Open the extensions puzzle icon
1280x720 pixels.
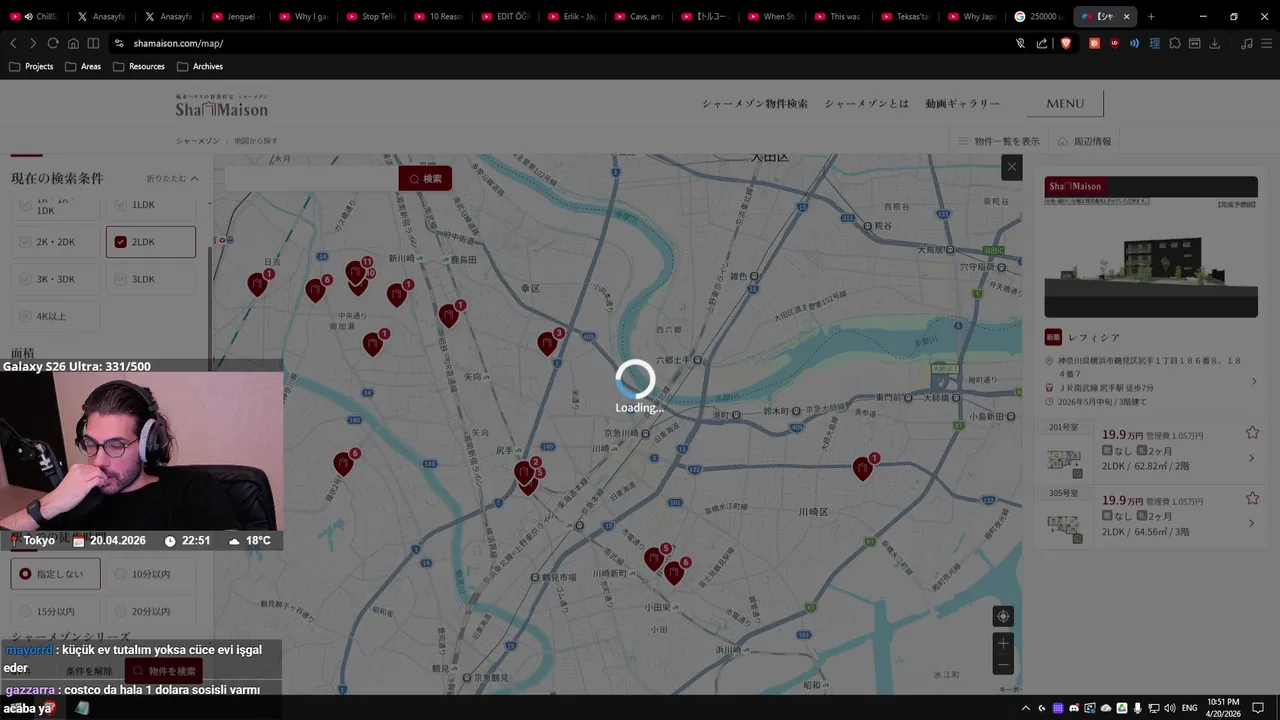coord(1175,43)
